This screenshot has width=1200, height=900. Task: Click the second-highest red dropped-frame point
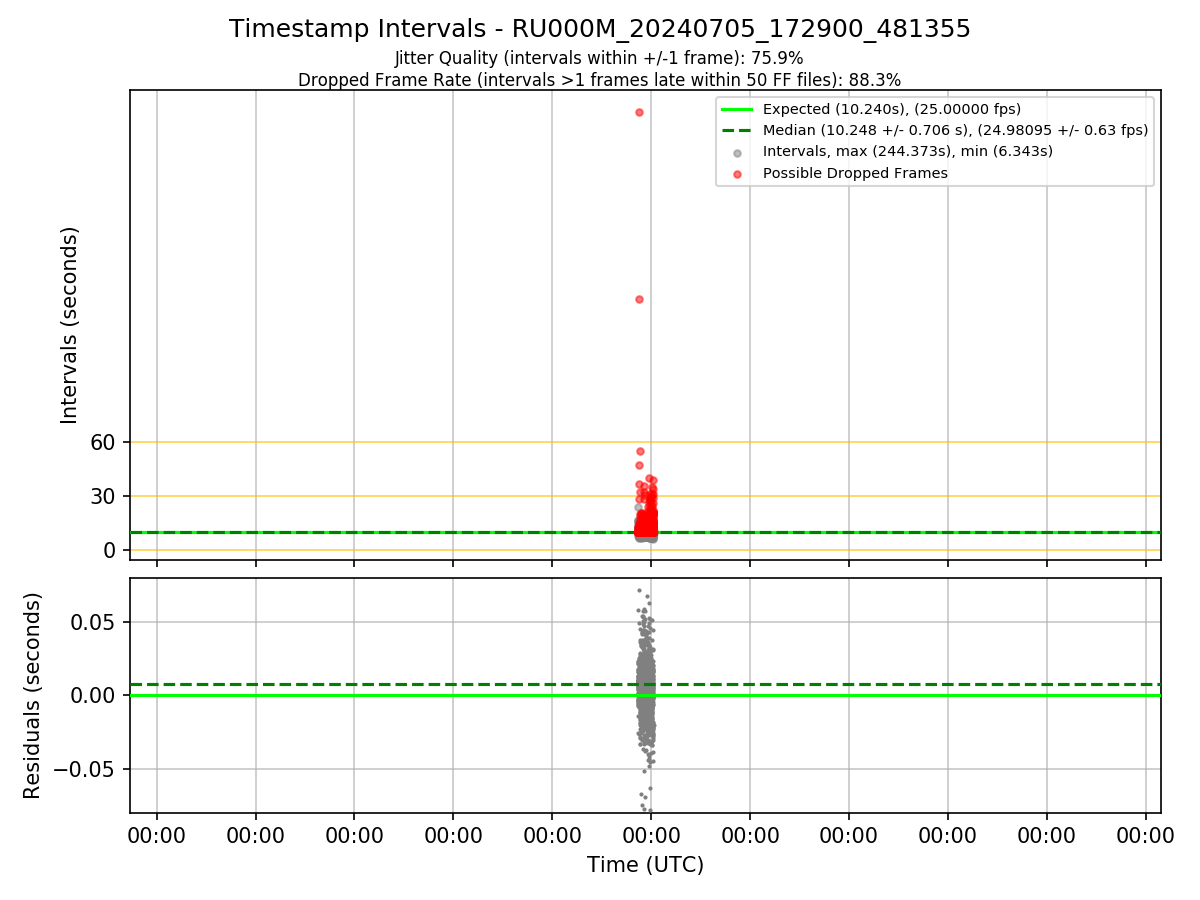[x=639, y=299]
